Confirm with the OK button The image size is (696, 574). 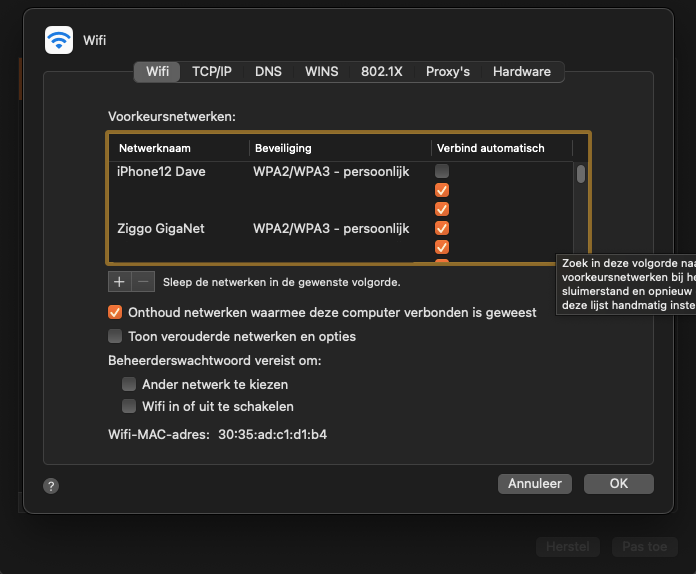coord(618,484)
